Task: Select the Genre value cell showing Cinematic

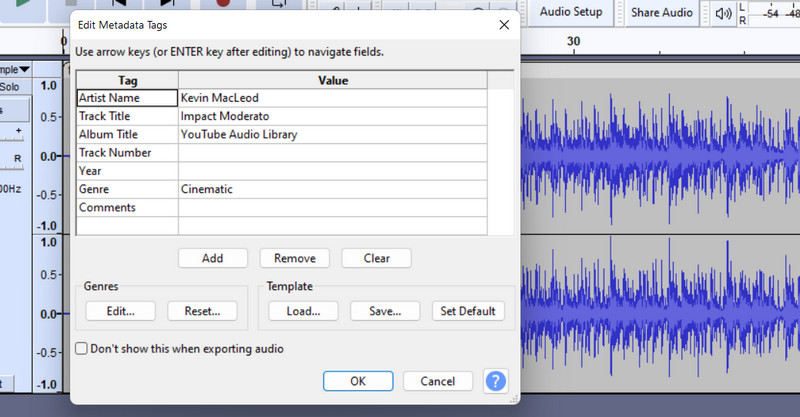Action: (332, 189)
